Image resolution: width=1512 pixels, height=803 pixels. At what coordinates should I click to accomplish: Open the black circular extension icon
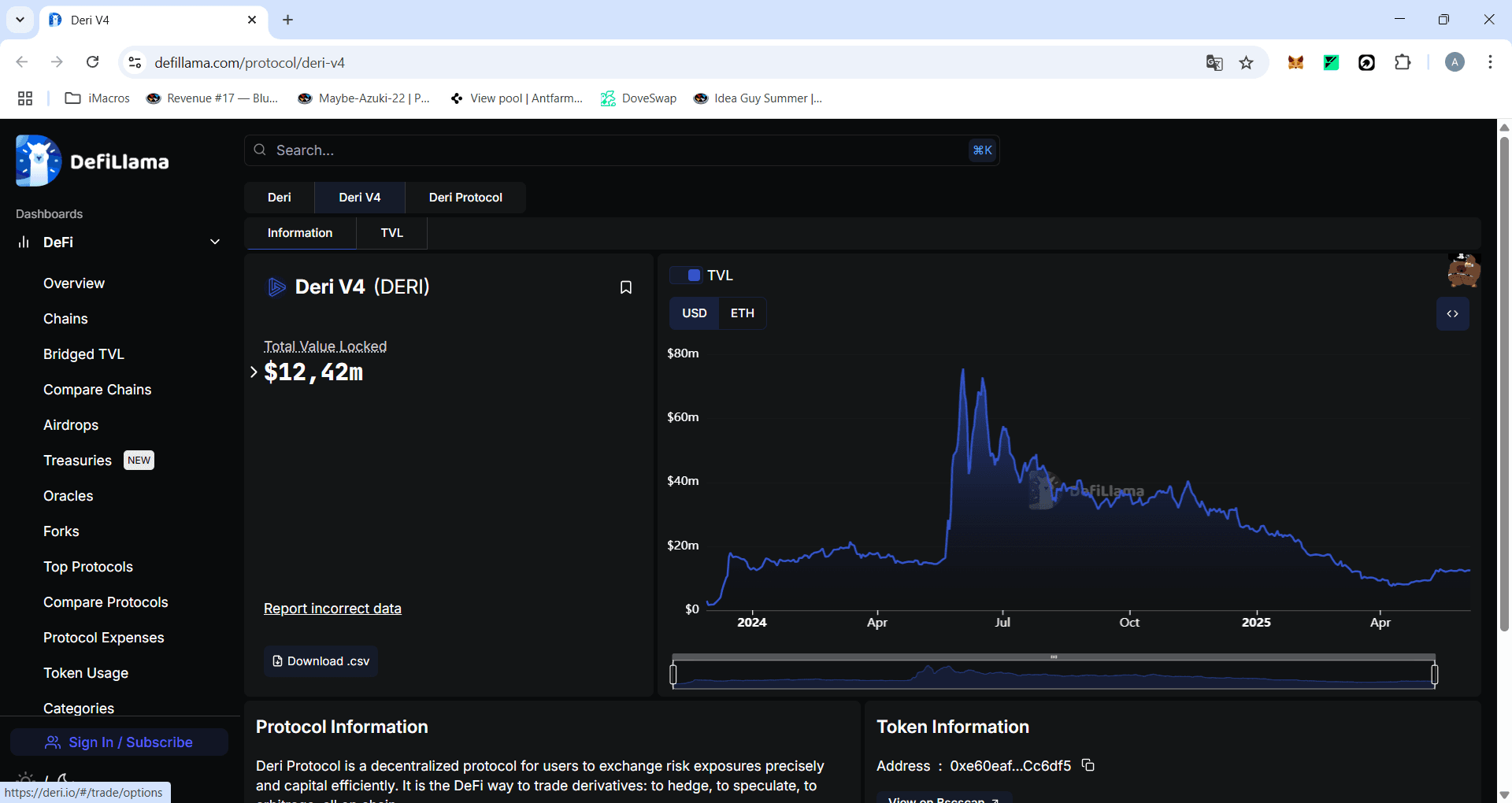(x=1366, y=63)
